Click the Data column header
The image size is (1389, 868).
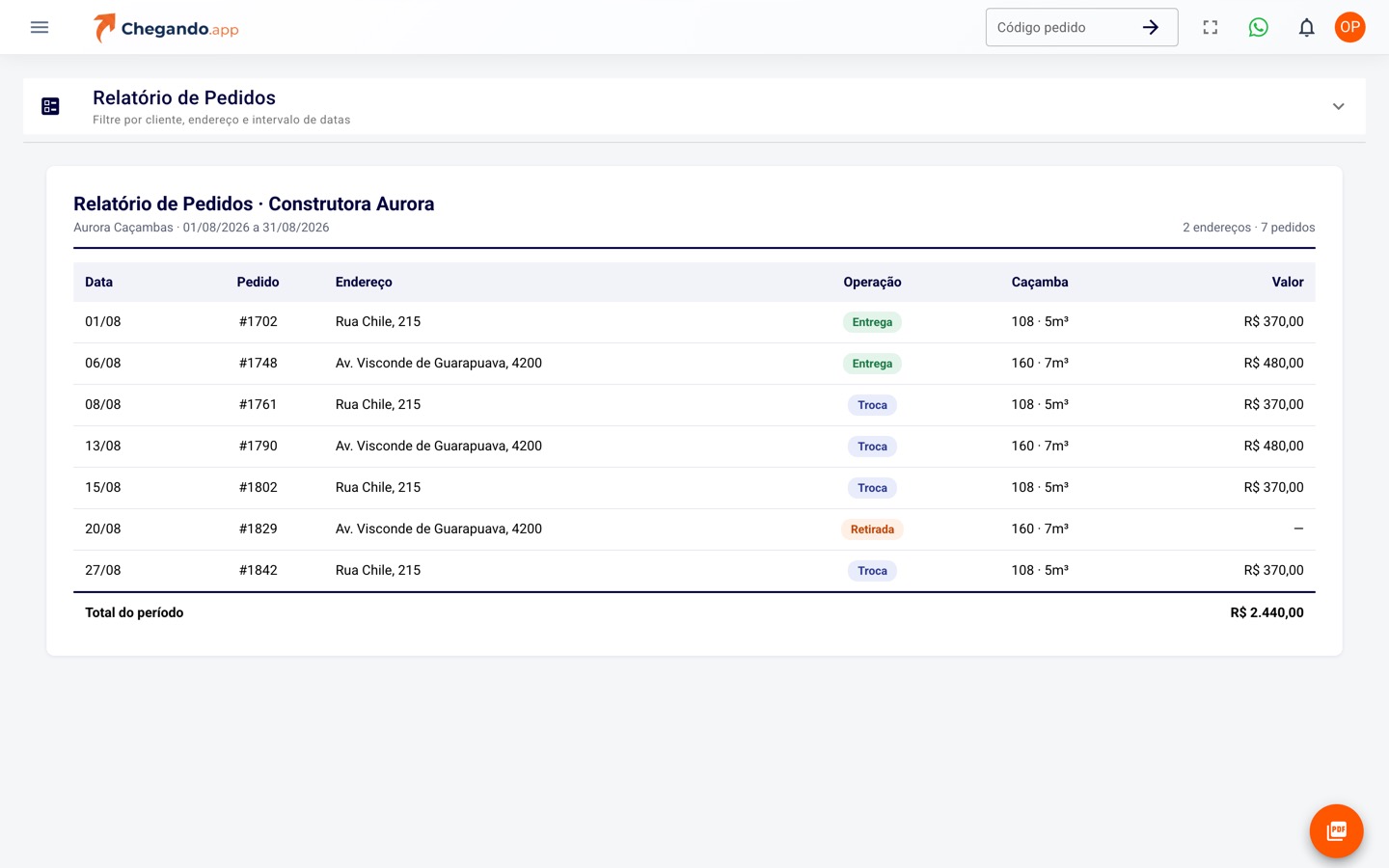(x=98, y=282)
